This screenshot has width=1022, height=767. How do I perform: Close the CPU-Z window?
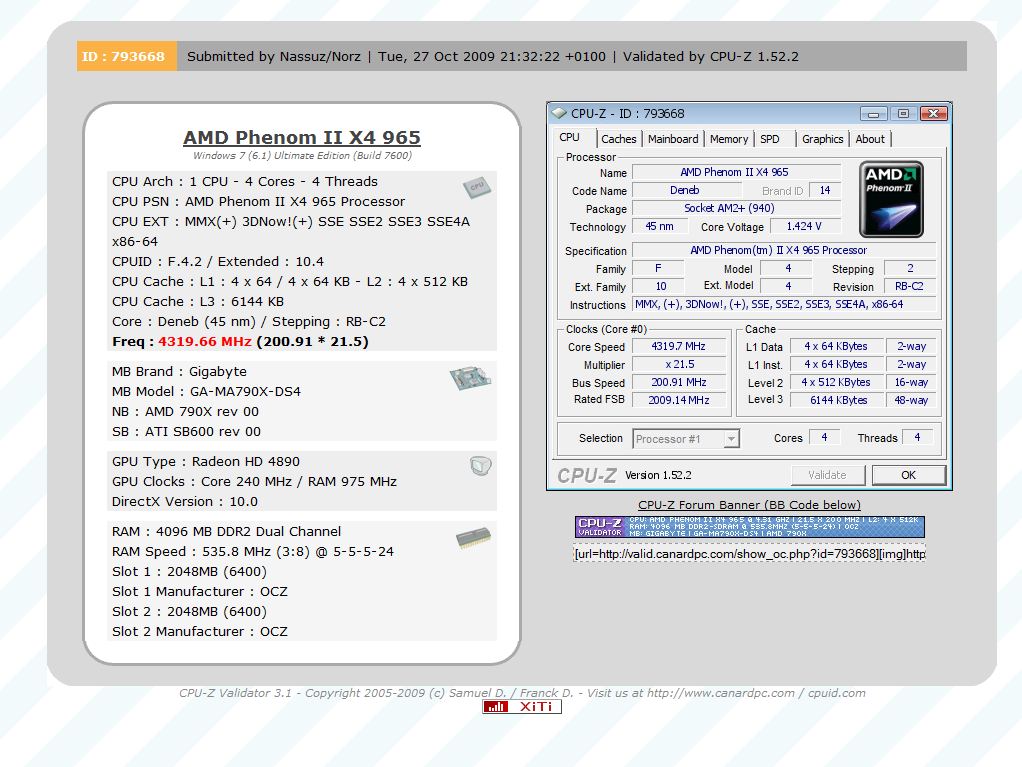pyautogui.click(x=933, y=114)
